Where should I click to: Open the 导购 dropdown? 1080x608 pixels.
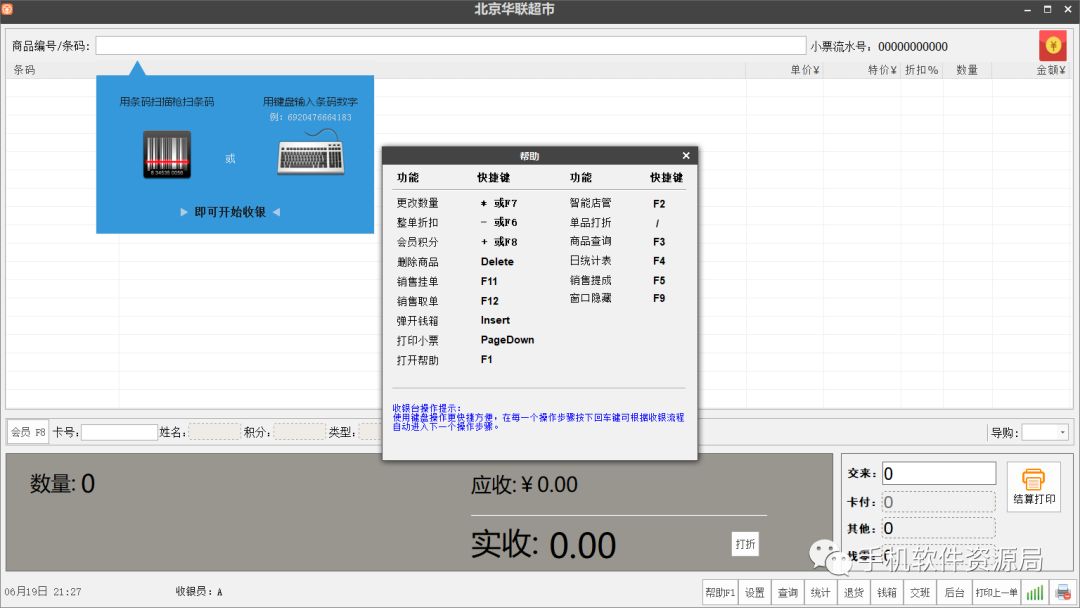click(1062, 432)
